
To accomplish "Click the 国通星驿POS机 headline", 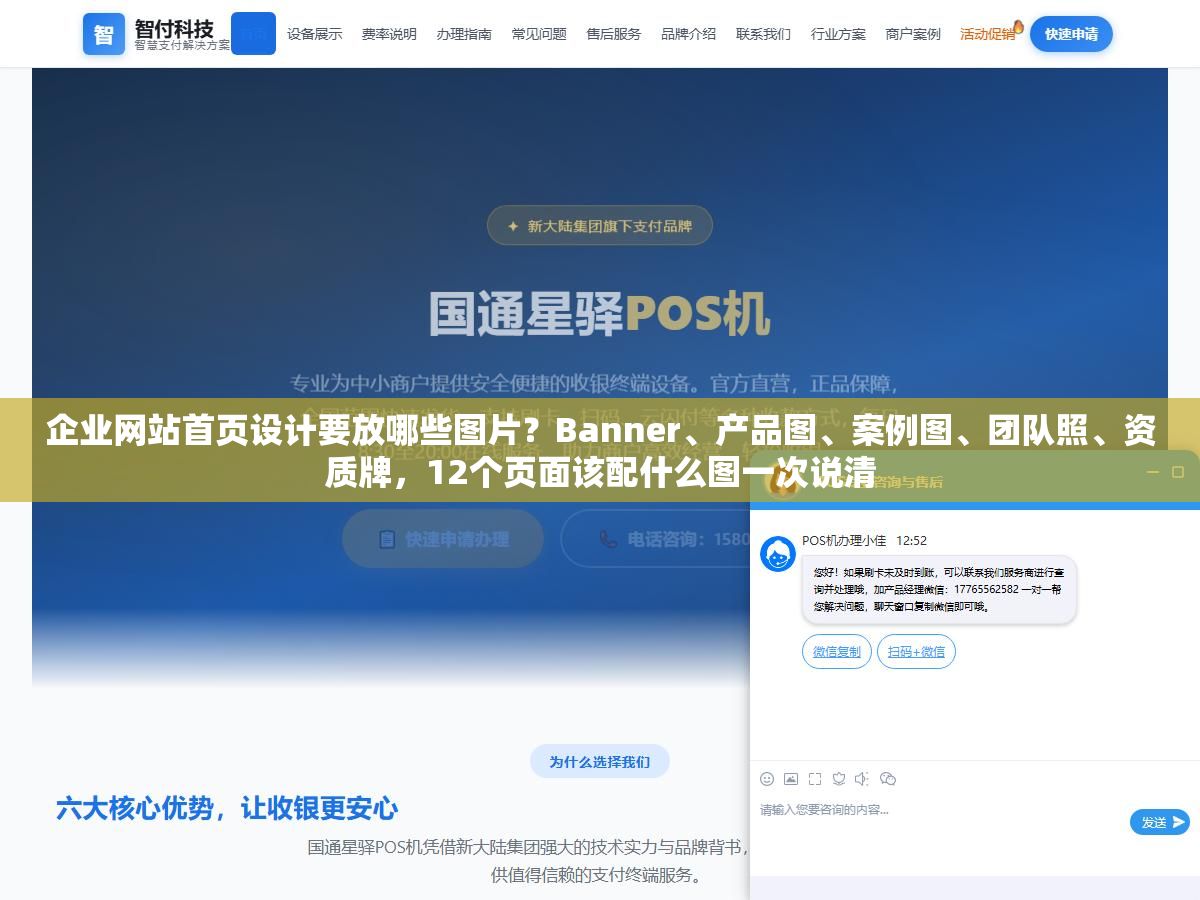I will pyautogui.click(x=599, y=314).
